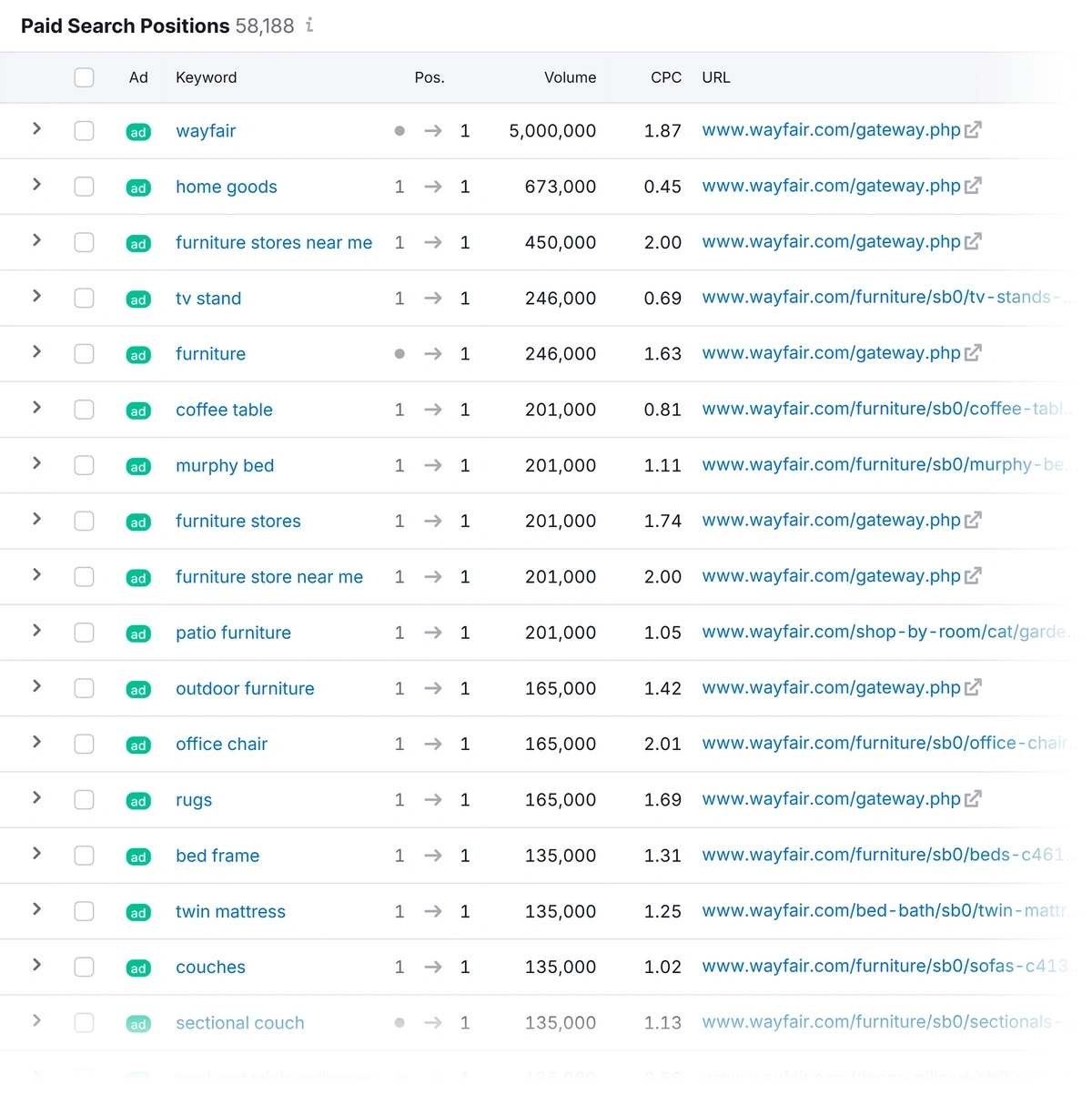This screenshot has height=1095, width=1092.
Task: Click the ad badge for murphy bed
Action: point(138,466)
